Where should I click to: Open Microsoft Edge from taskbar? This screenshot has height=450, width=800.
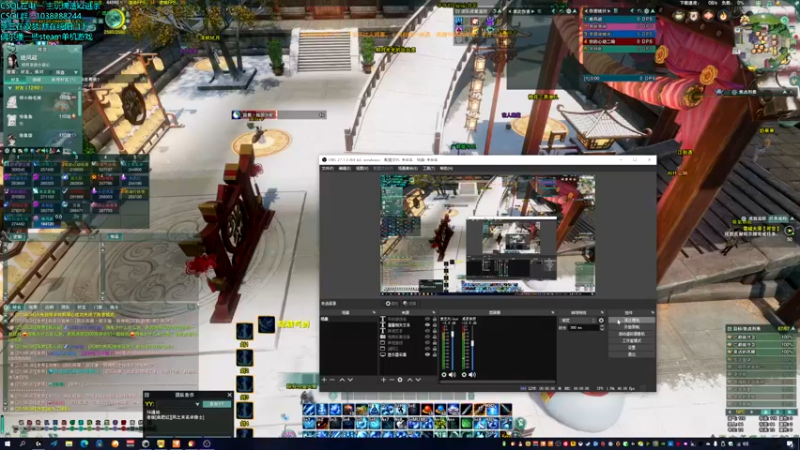pyautogui.click(x=84, y=444)
